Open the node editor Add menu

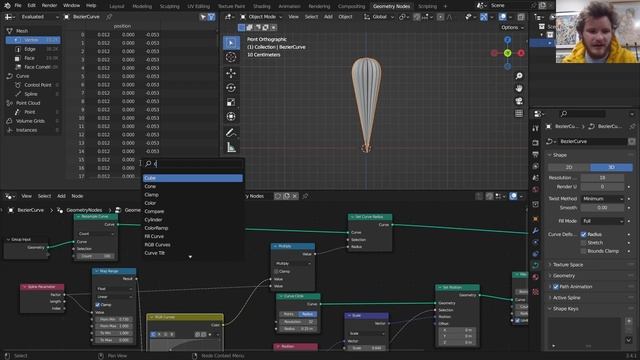pos(61,196)
